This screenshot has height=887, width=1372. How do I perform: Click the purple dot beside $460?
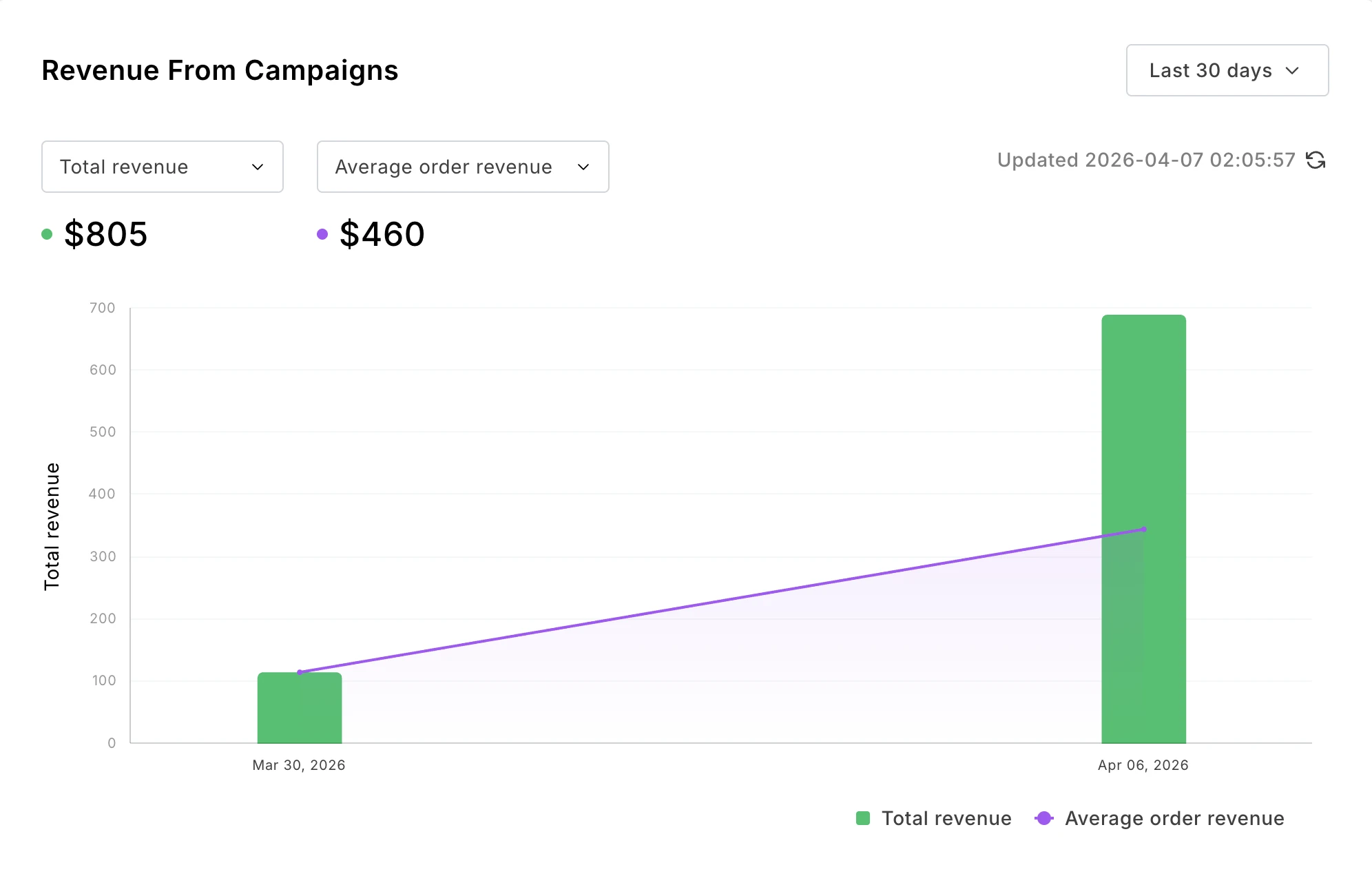click(x=321, y=234)
